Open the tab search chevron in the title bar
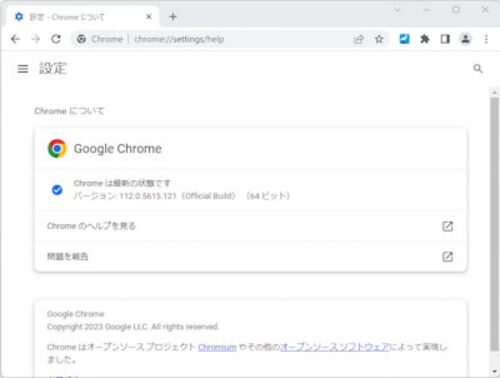This screenshot has width=500, height=378. pos(397,10)
